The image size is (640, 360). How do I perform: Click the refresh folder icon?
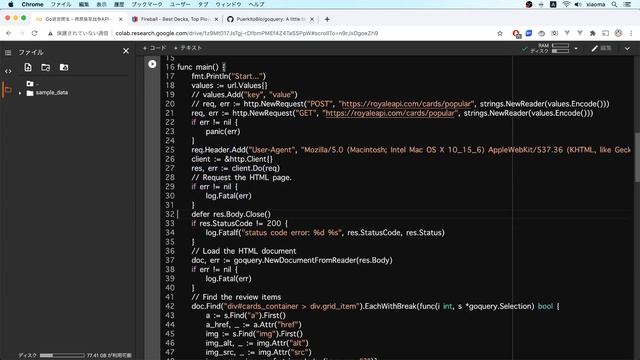(x=46, y=67)
